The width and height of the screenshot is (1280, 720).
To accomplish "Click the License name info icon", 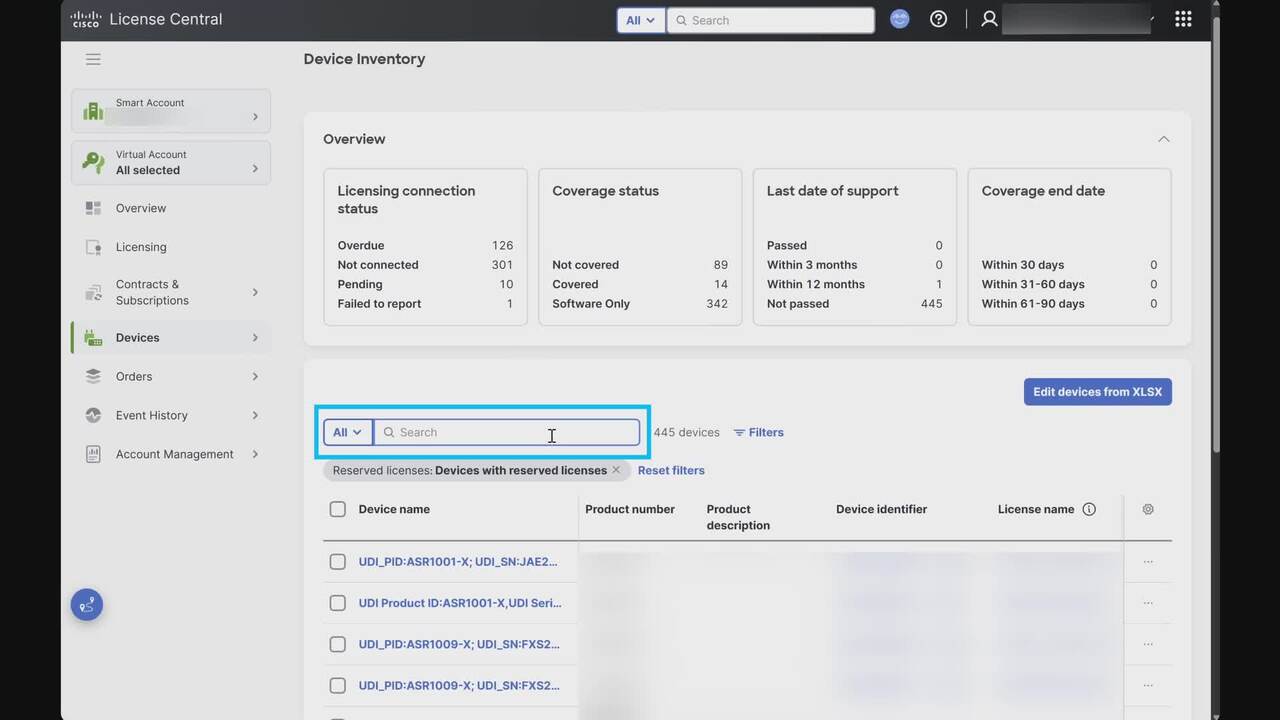I will [x=1089, y=509].
